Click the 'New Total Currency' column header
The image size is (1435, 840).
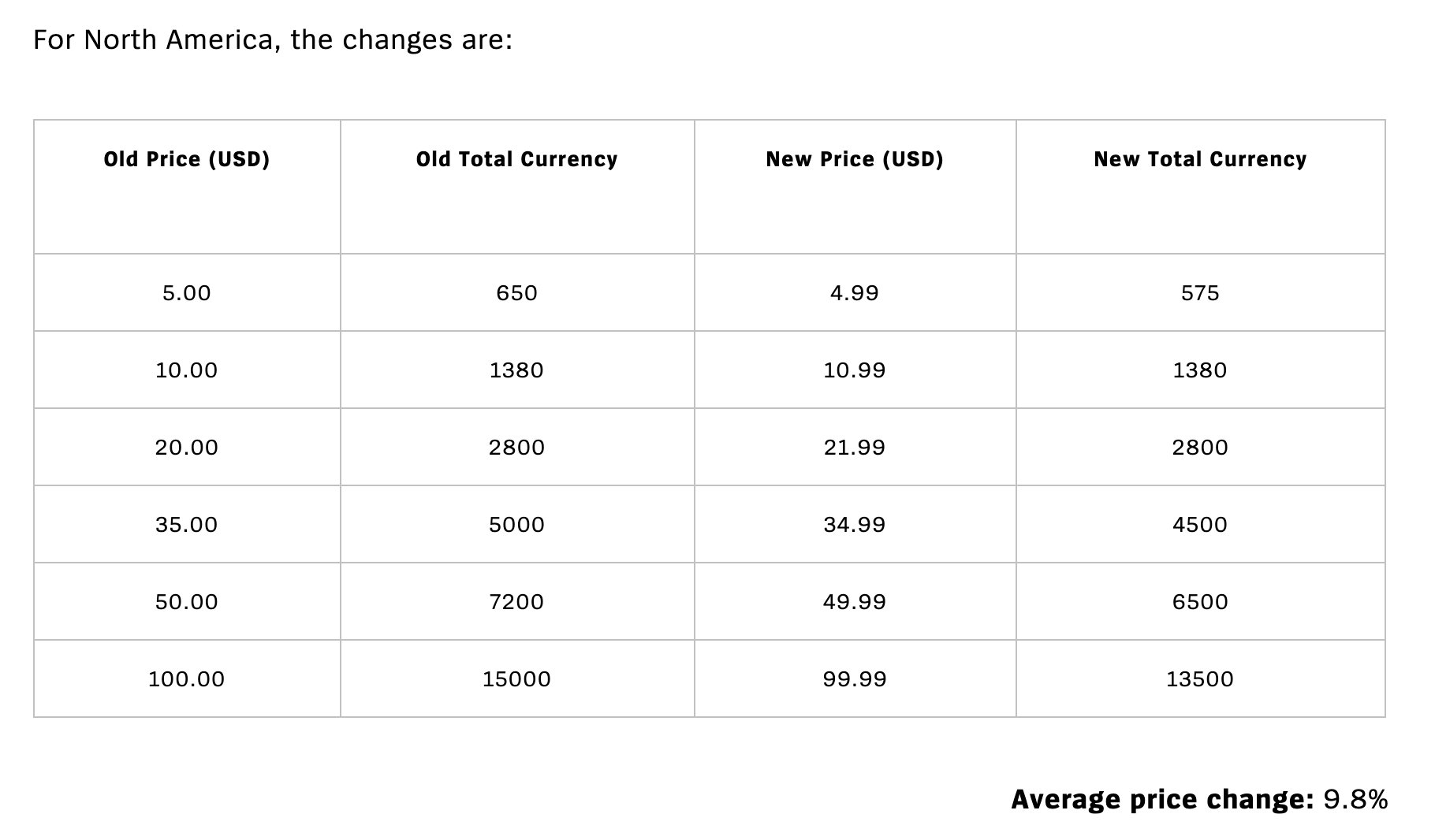[x=1200, y=160]
